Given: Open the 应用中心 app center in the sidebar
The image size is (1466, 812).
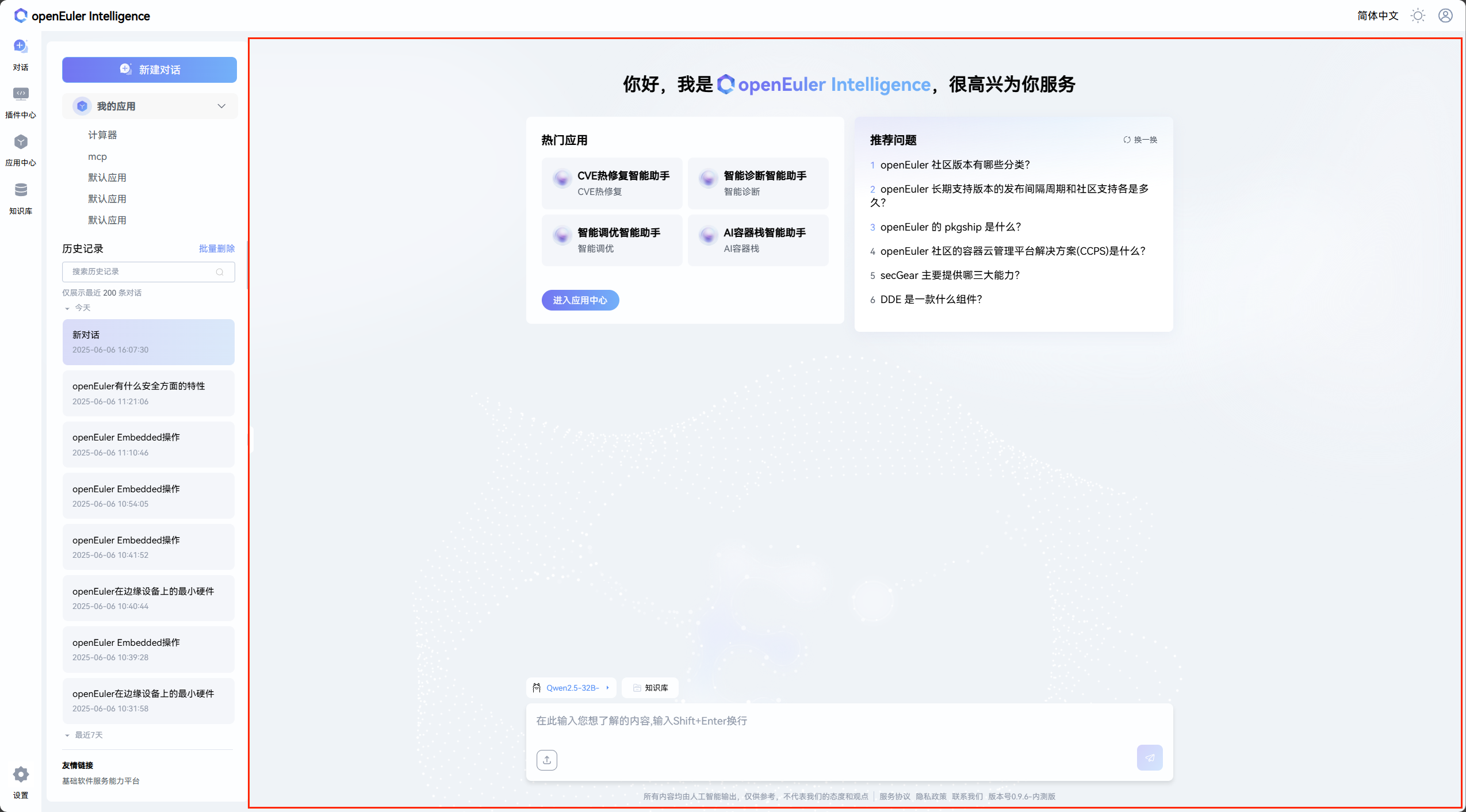Looking at the screenshot, I should pyautogui.click(x=21, y=142).
